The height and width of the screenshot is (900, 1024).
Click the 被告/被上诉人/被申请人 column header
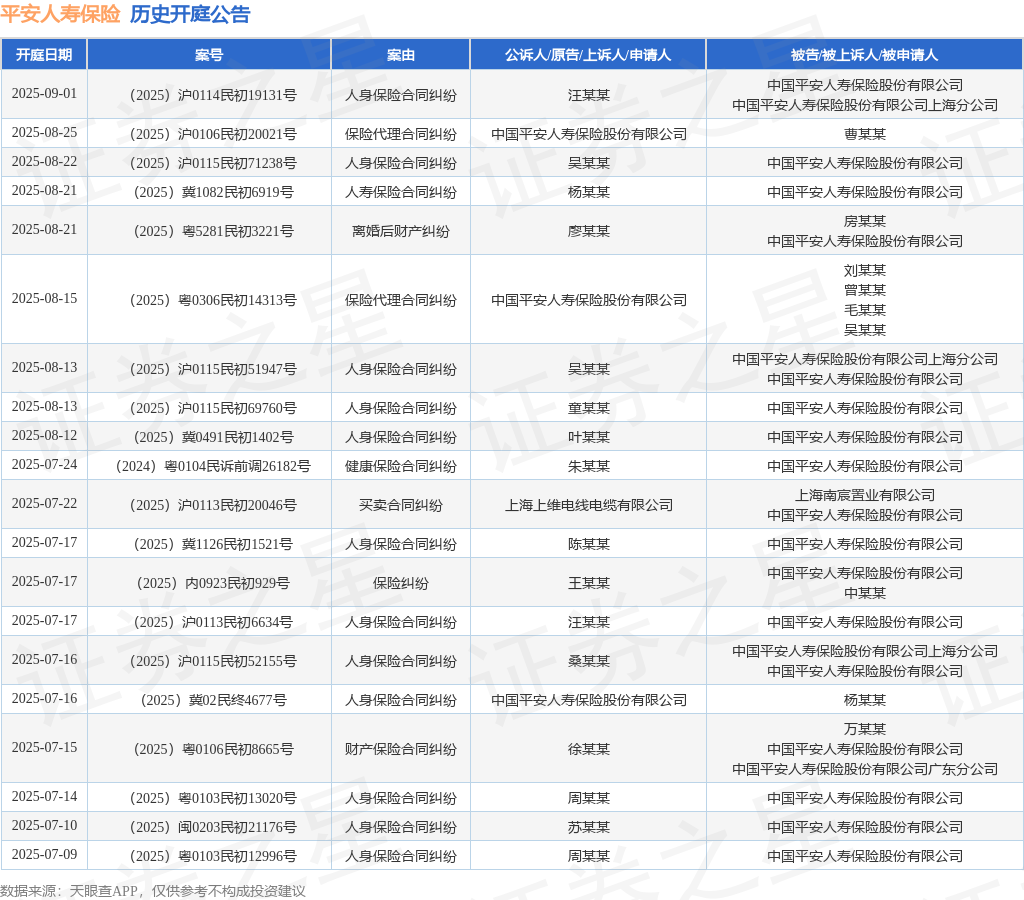pyautogui.click(x=864, y=55)
